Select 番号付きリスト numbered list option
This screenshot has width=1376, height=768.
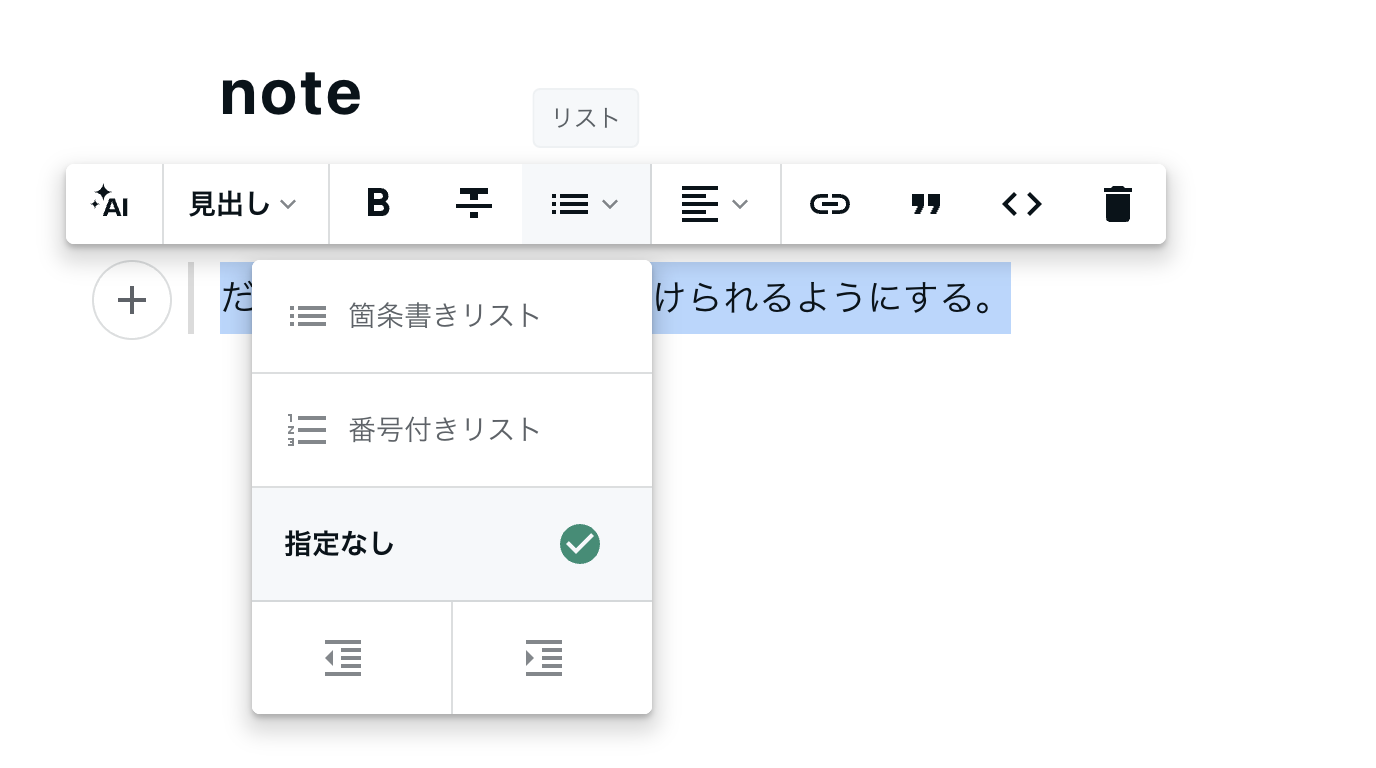[444, 430]
